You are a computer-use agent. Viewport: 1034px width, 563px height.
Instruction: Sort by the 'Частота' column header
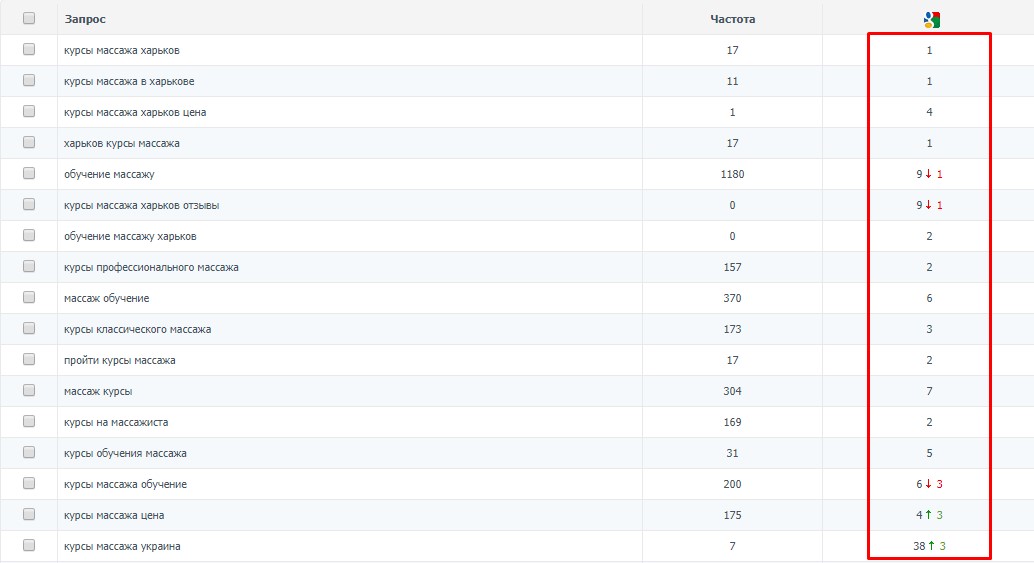[732, 19]
